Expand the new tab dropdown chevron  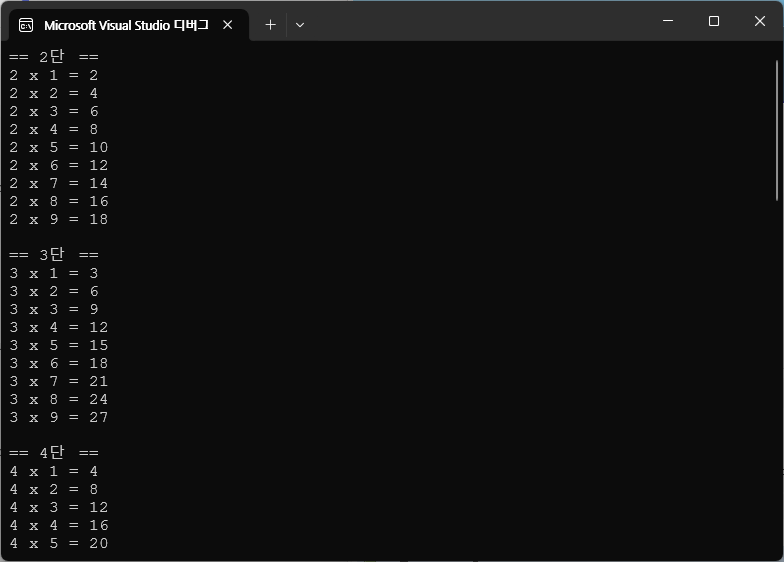pyautogui.click(x=299, y=24)
